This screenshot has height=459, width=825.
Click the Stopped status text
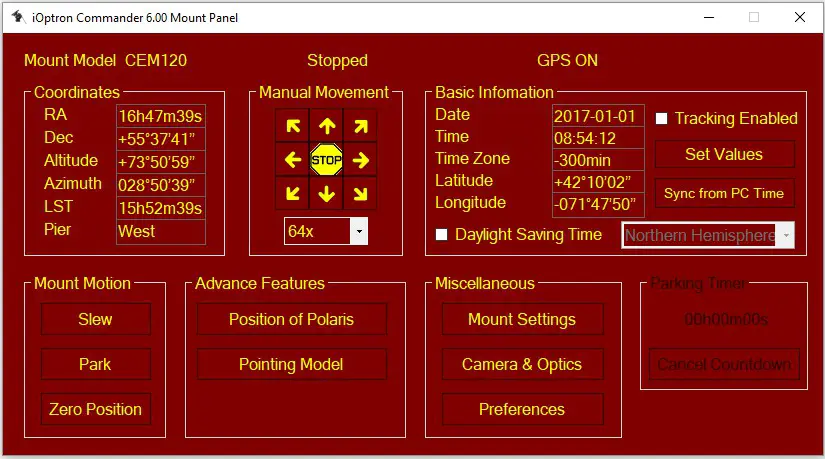click(x=337, y=61)
